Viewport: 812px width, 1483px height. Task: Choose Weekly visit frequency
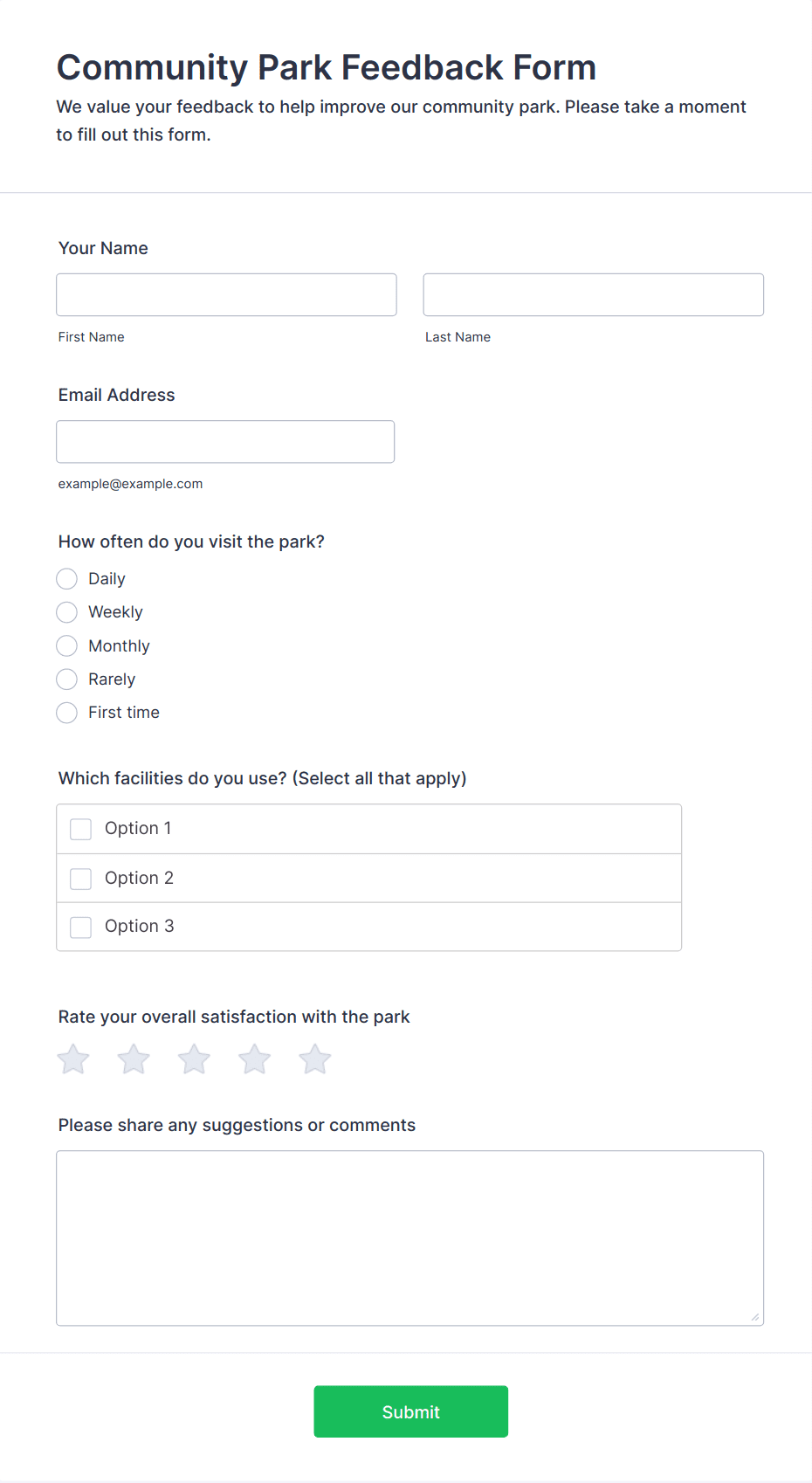67,612
